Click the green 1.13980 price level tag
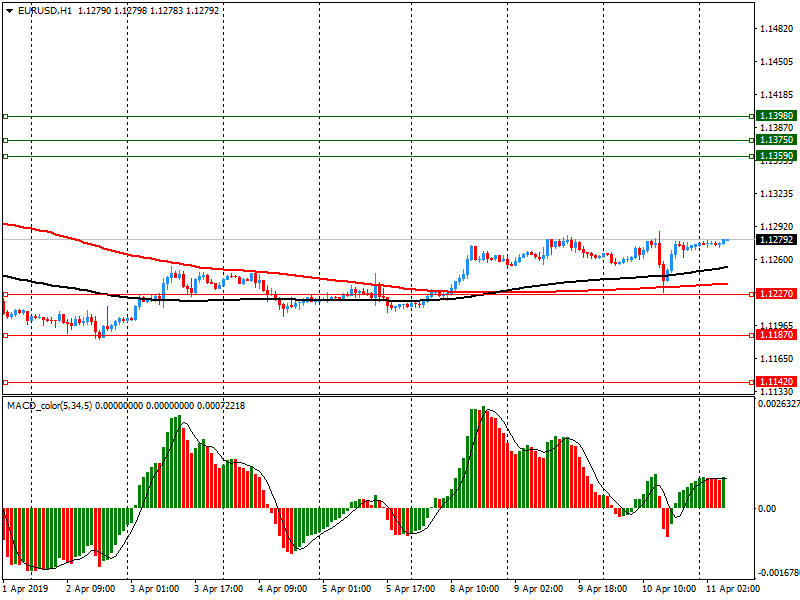This screenshot has width=800, height=600. 776,116
